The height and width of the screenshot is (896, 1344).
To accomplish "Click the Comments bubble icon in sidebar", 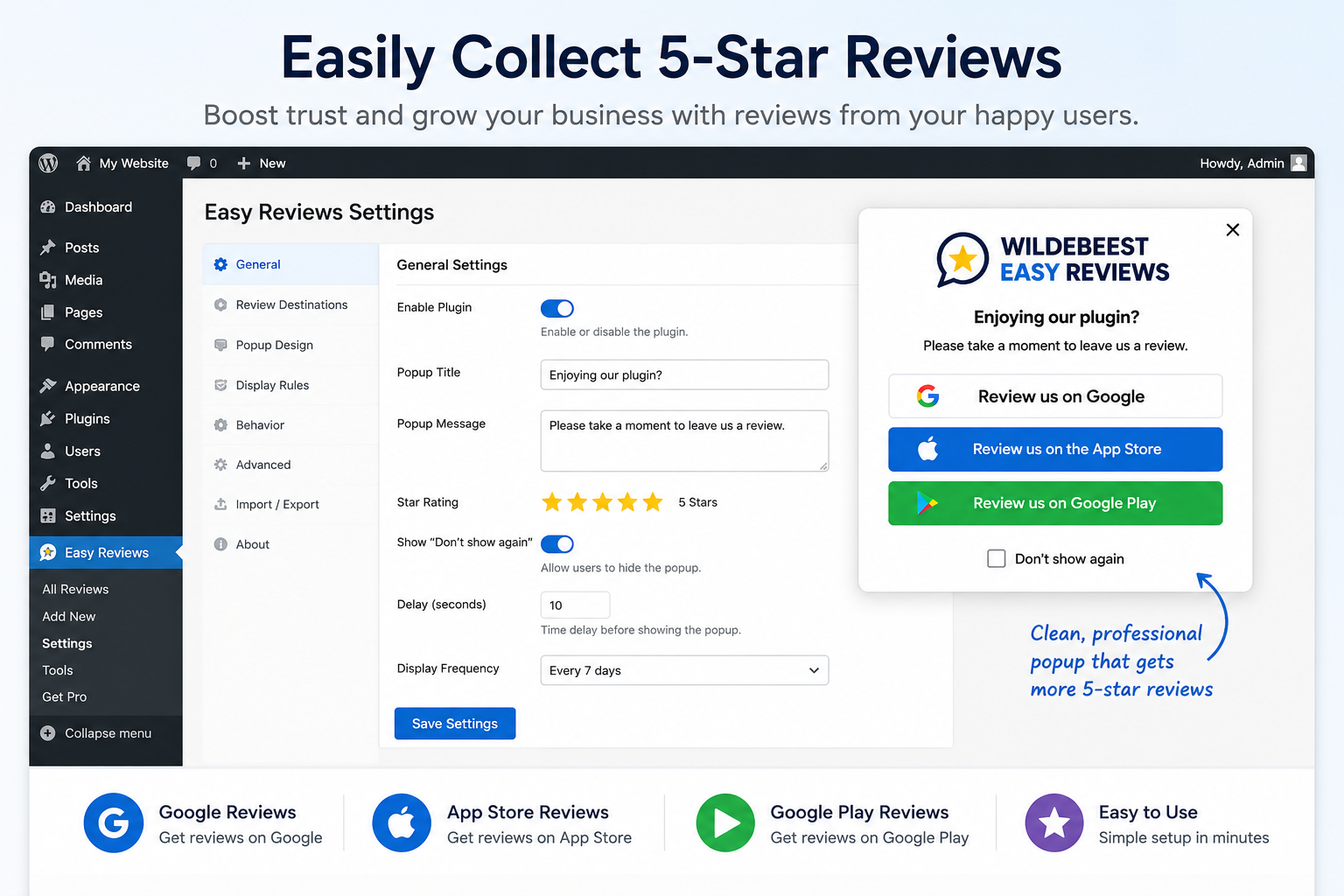I will click(x=48, y=344).
